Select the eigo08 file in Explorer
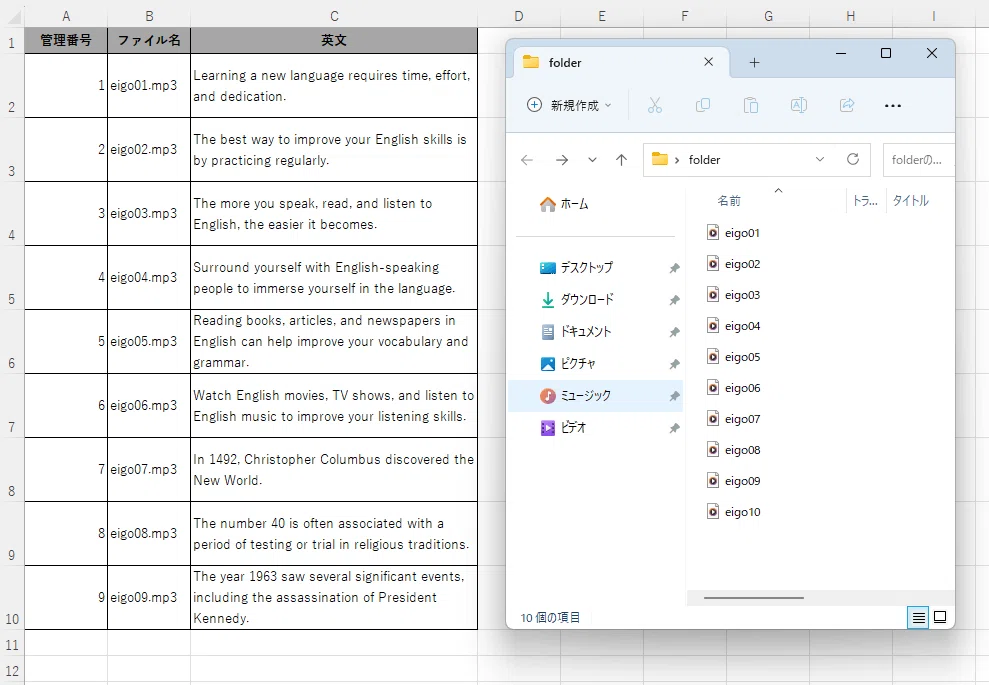 (734, 450)
